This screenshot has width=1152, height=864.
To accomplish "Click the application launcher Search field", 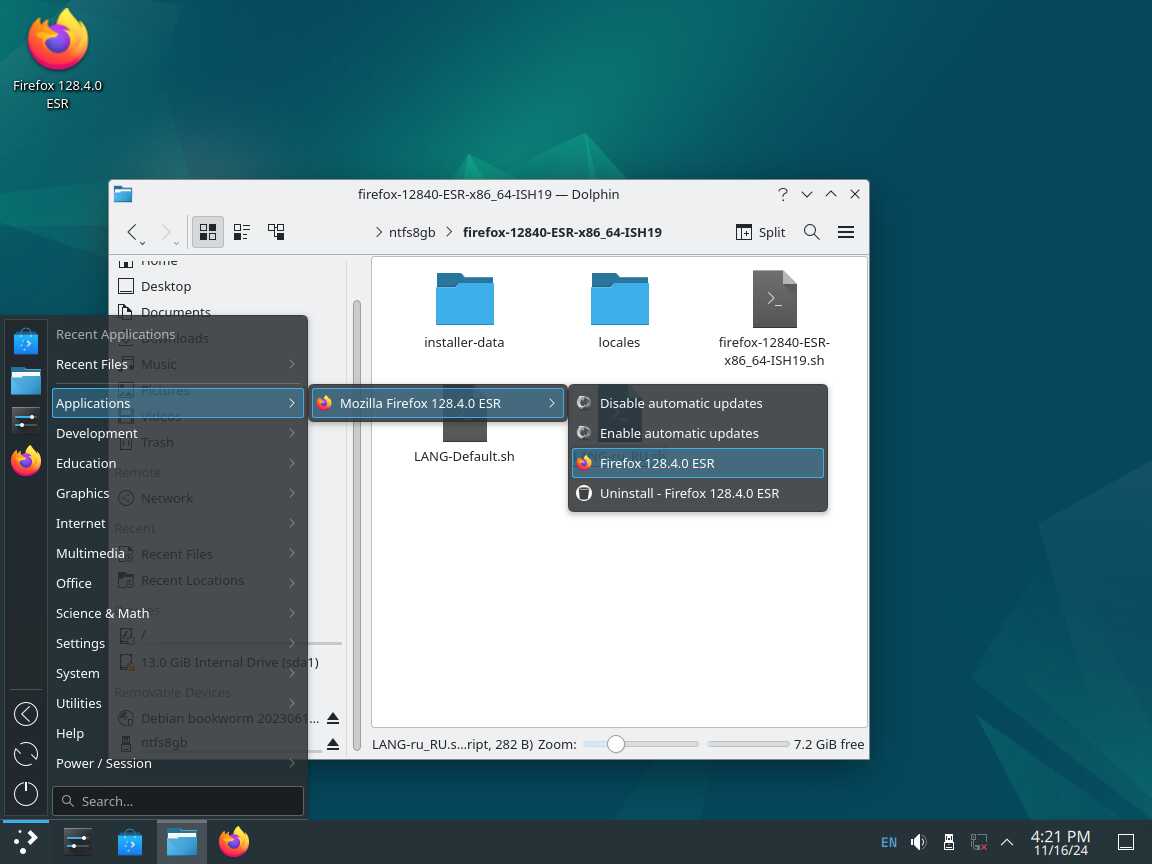I will 178,801.
